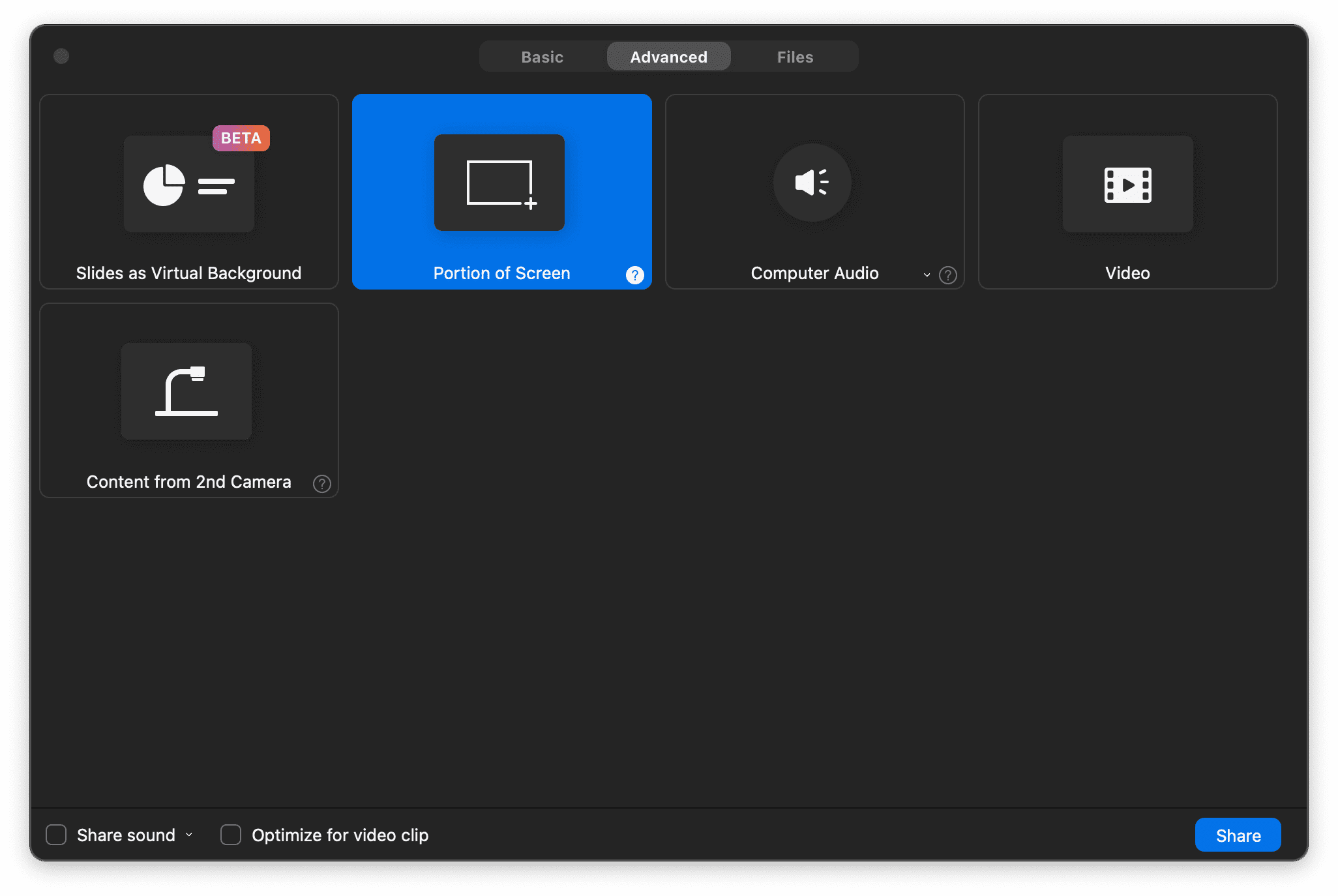This screenshot has height=896, width=1338.
Task: Click the Portion of Screen rectangle icon
Action: (499, 183)
